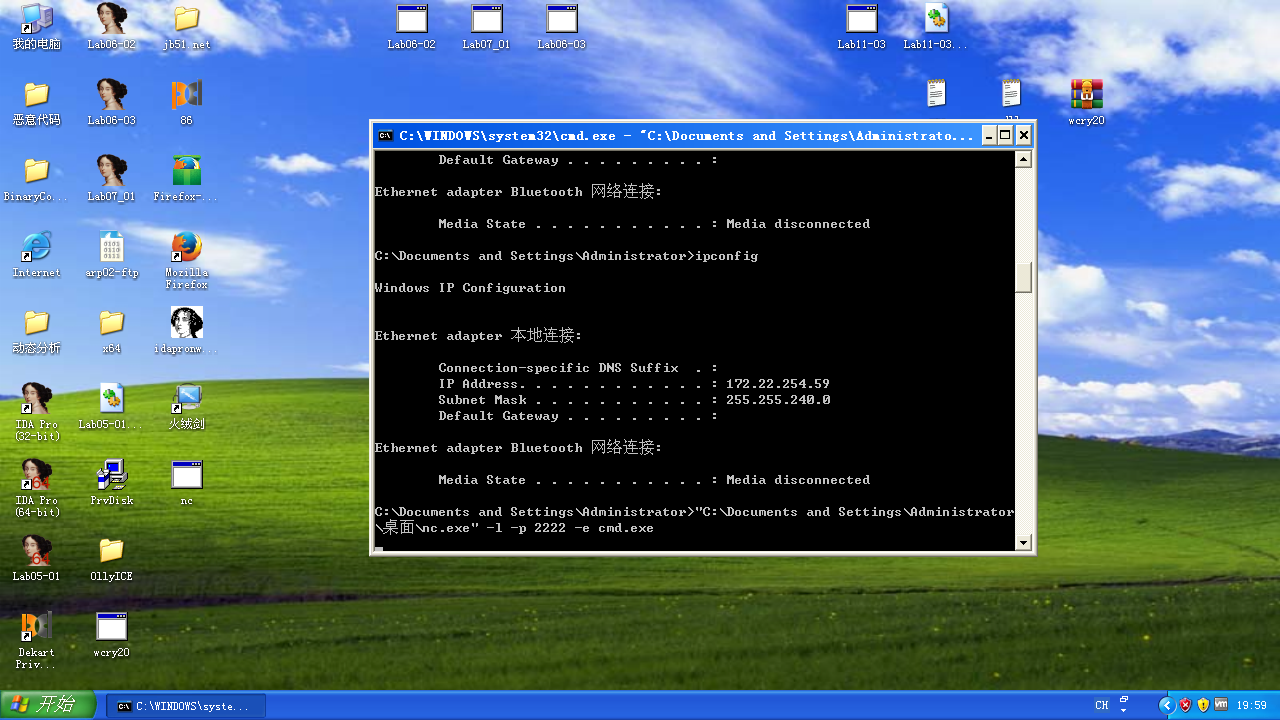Viewport: 1280px width, 720px height.
Task: Select the Lab06-03 executable window icon
Action: click(562, 27)
